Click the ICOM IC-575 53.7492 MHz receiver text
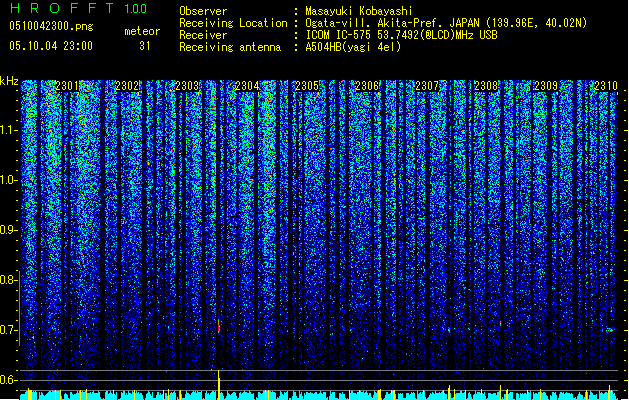This screenshot has height=400, width=629. [401, 35]
